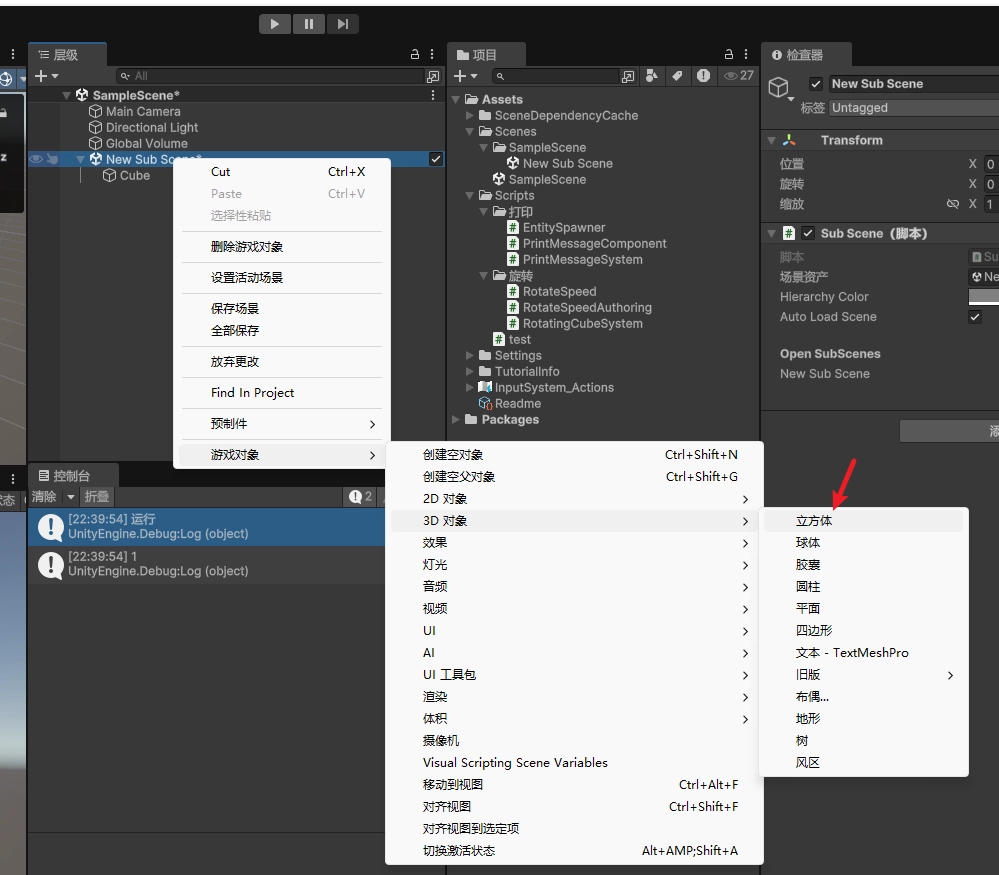Choose 创建空对象 from the GameObject submenu
999x875 pixels.
pyautogui.click(x=574, y=455)
